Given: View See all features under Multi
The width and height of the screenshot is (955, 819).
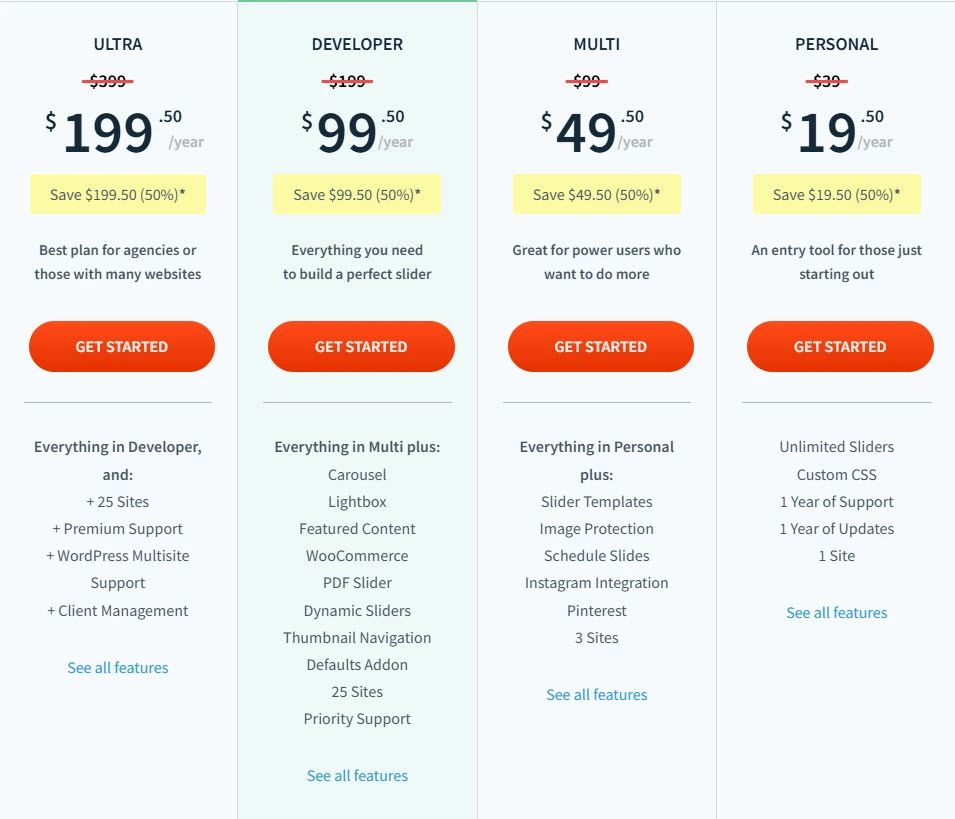Looking at the screenshot, I should point(597,695).
